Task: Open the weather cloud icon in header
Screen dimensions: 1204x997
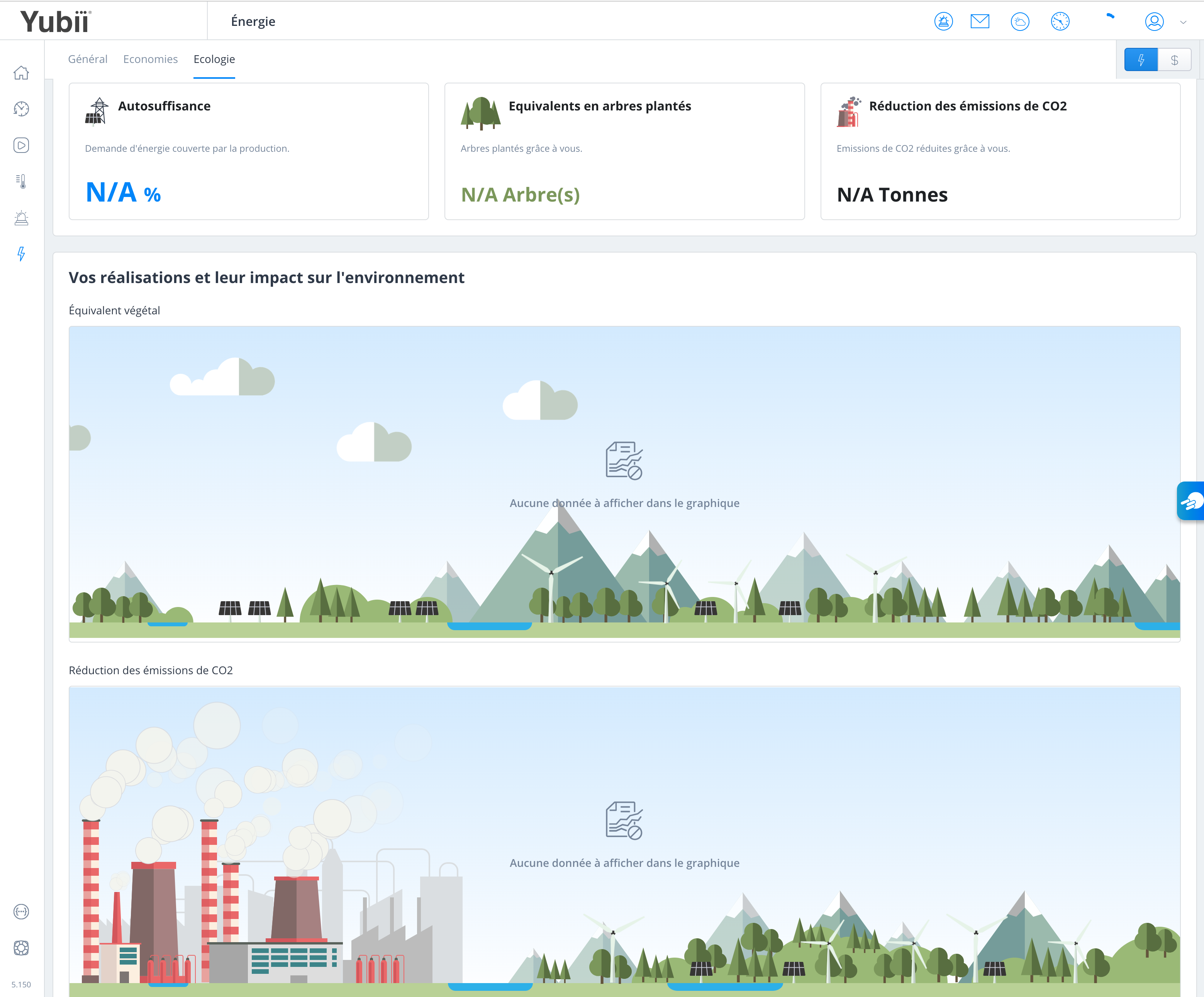Action: point(1020,22)
